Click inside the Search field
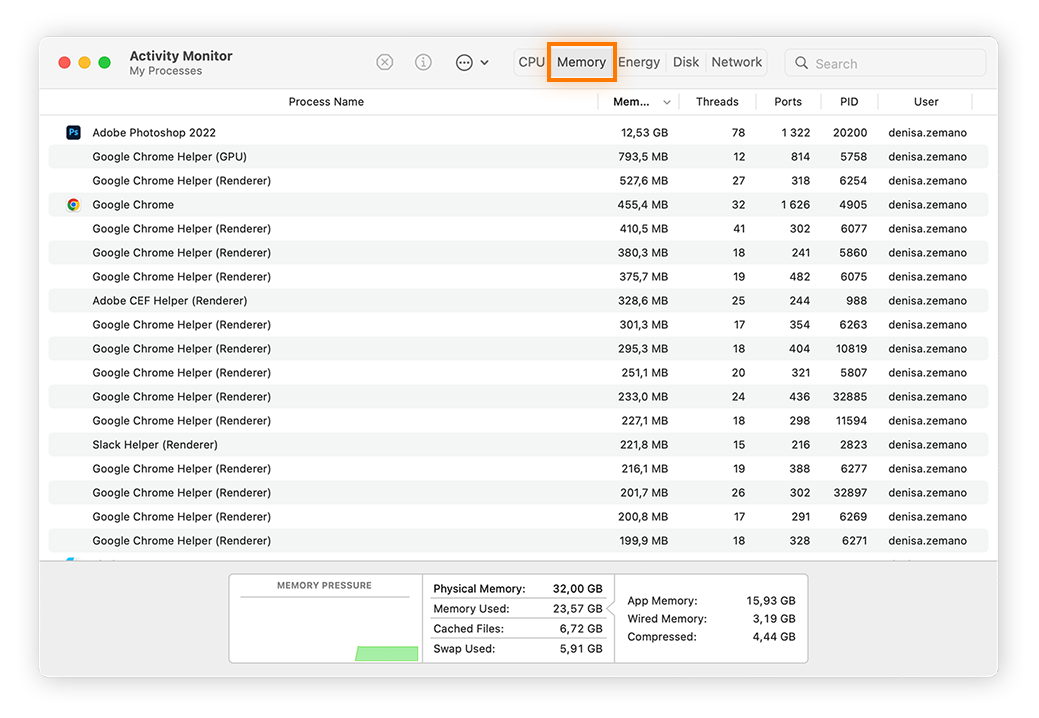 click(885, 62)
